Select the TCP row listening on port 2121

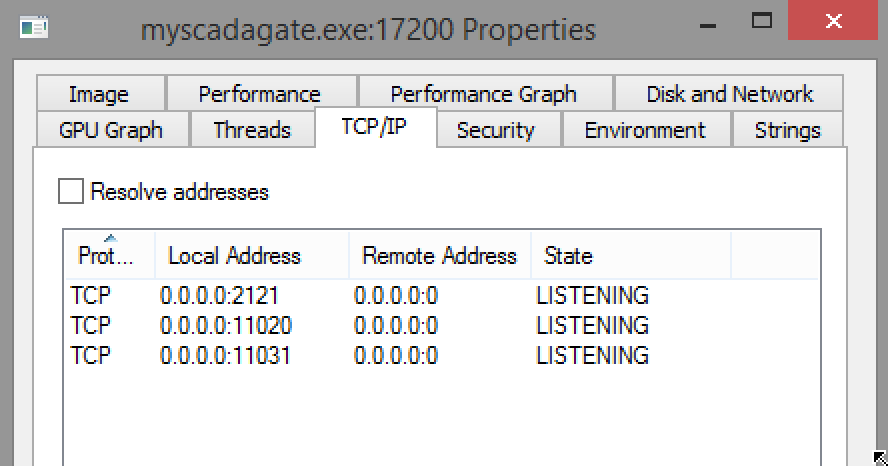tap(442, 295)
